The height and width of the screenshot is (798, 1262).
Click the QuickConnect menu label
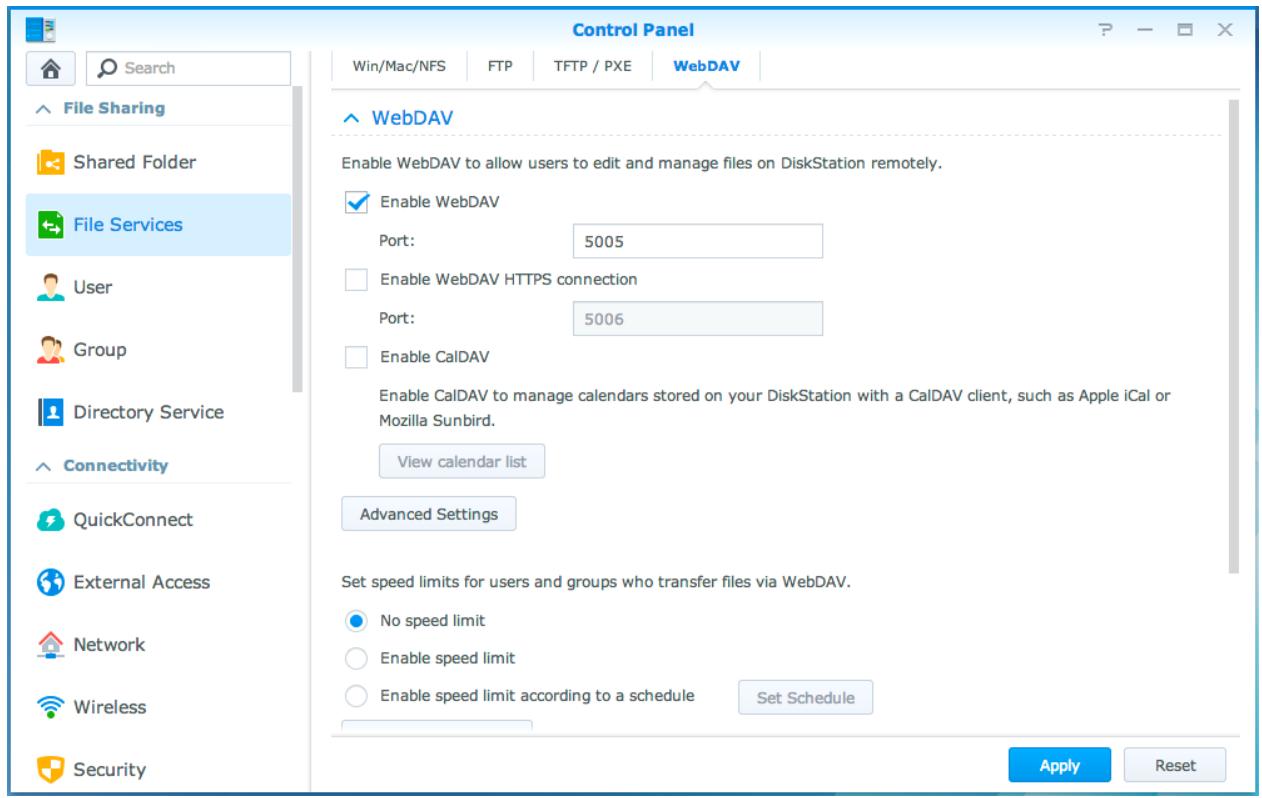pos(133,520)
